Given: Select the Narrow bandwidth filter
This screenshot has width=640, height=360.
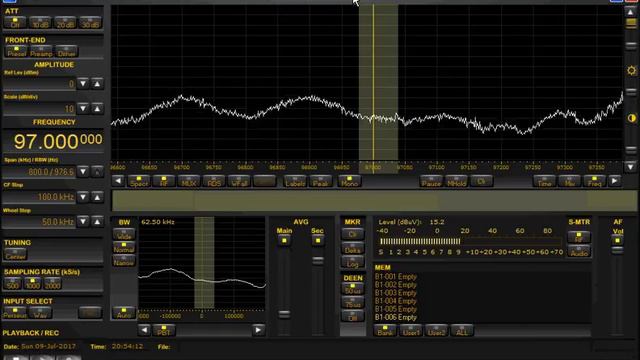Looking at the screenshot, I should click(x=124, y=261).
